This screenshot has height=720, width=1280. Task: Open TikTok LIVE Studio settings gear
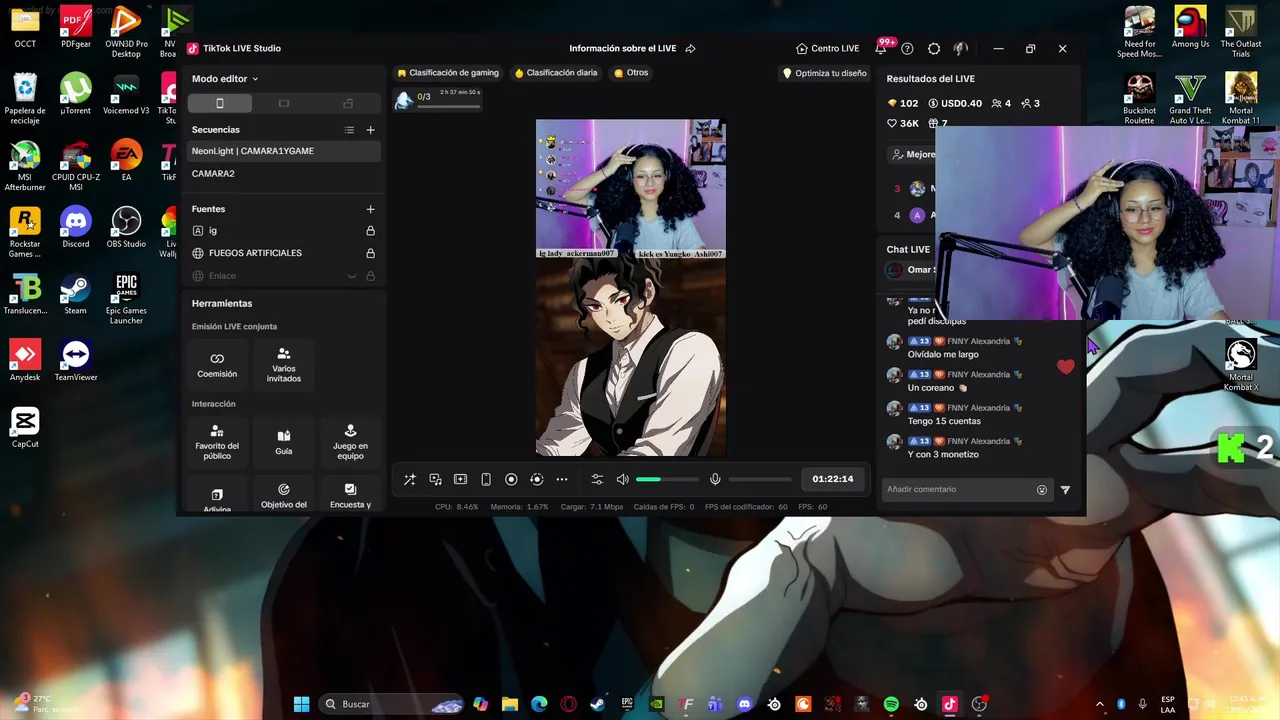point(934,48)
